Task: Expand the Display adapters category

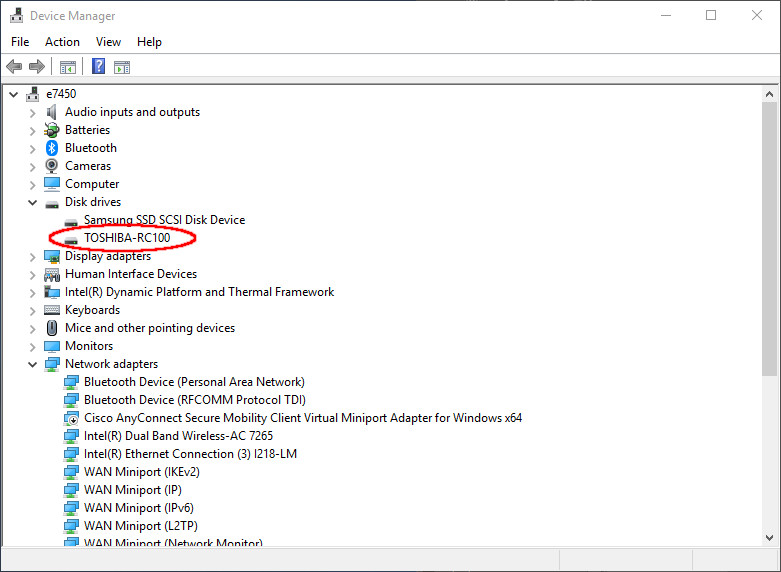Action: point(33,257)
